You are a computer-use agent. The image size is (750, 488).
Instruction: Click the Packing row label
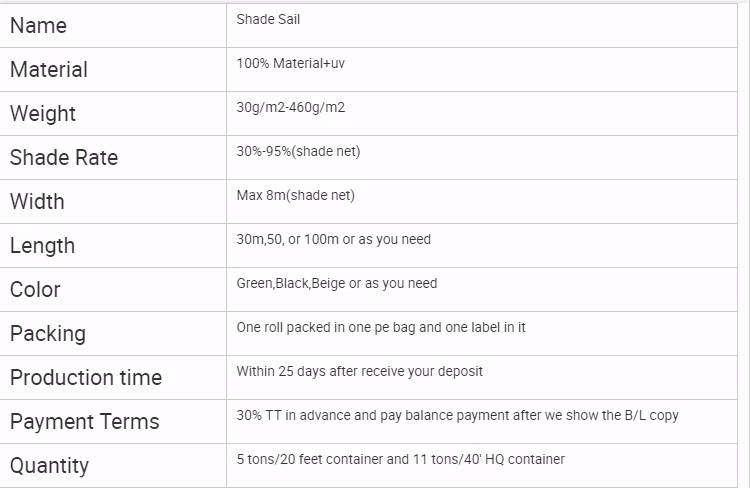click(x=48, y=334)
